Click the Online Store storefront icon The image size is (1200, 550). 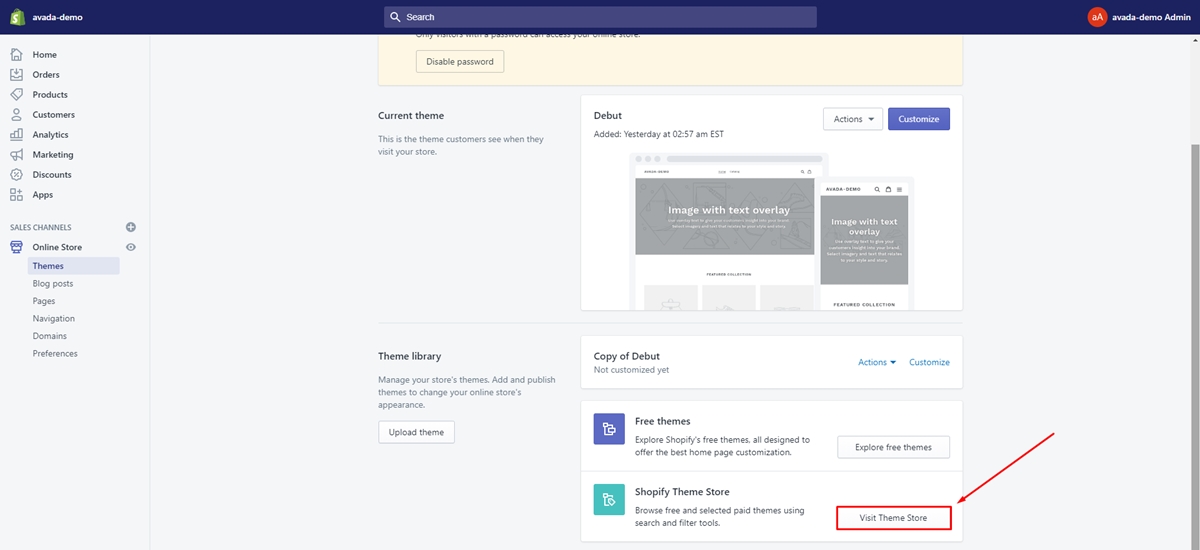(16, 247)
